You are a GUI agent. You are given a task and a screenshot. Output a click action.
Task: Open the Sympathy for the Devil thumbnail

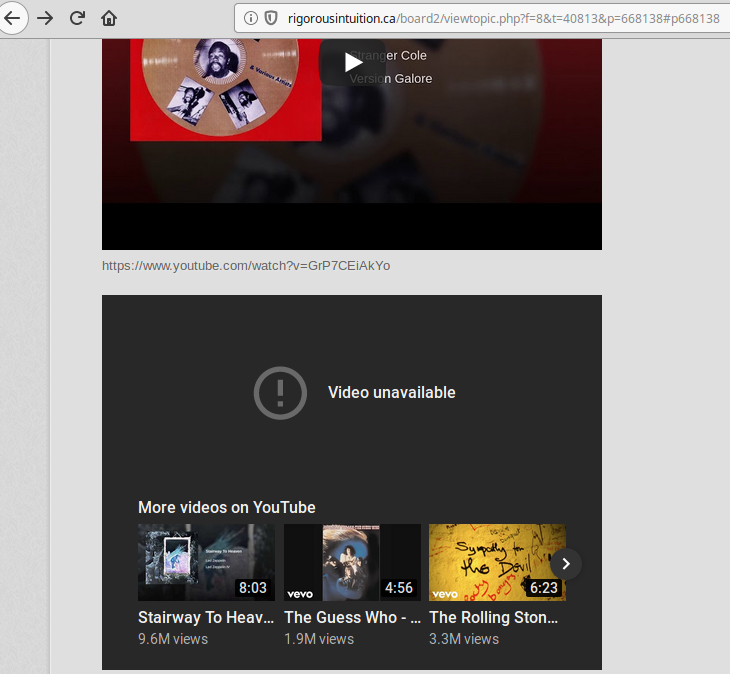(497, 562)
